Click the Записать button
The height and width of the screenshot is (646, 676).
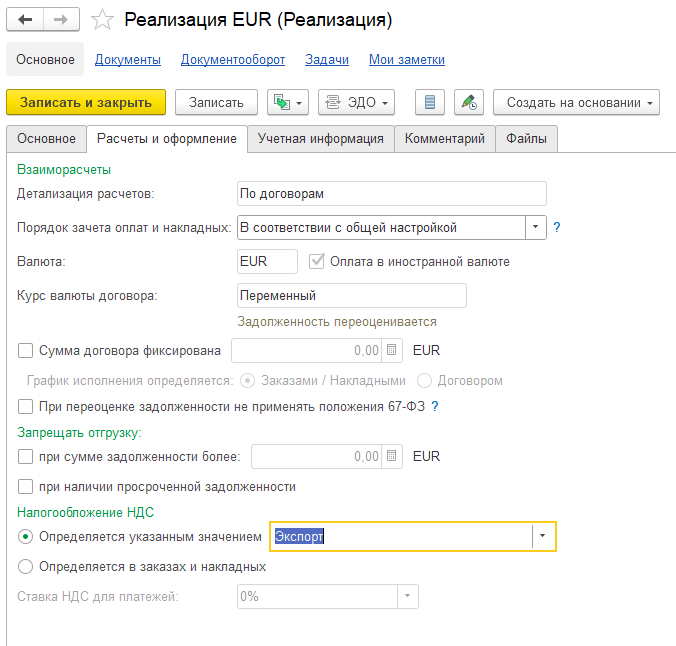pos(216,103)
